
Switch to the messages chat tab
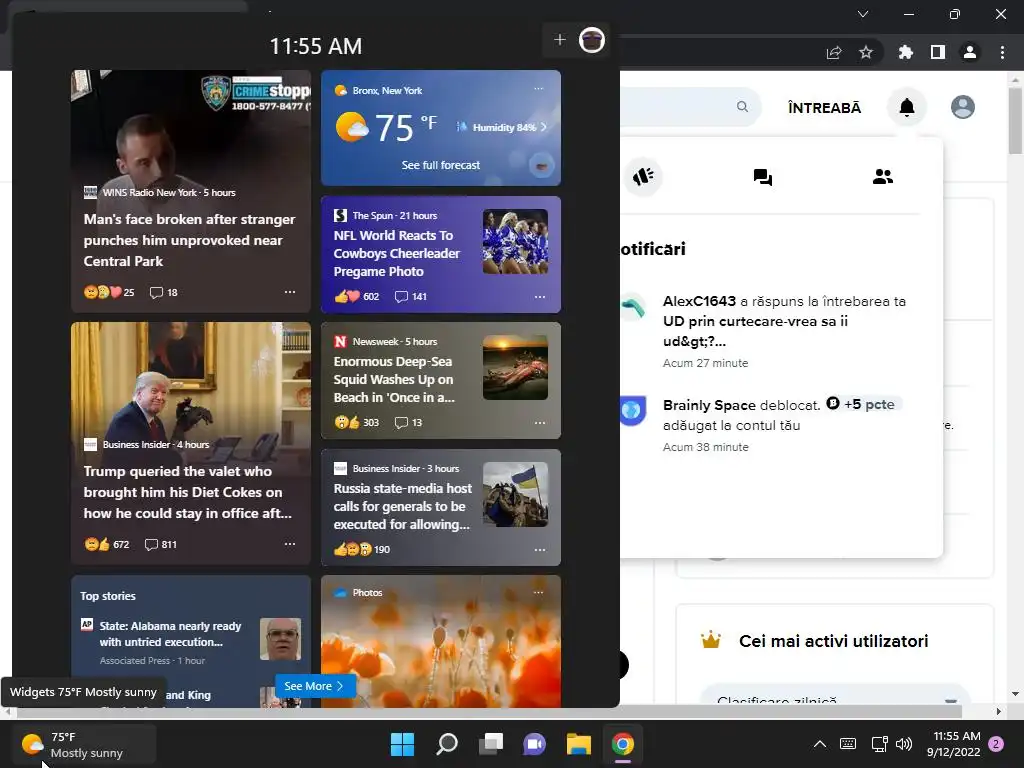[x=763, y=177]
